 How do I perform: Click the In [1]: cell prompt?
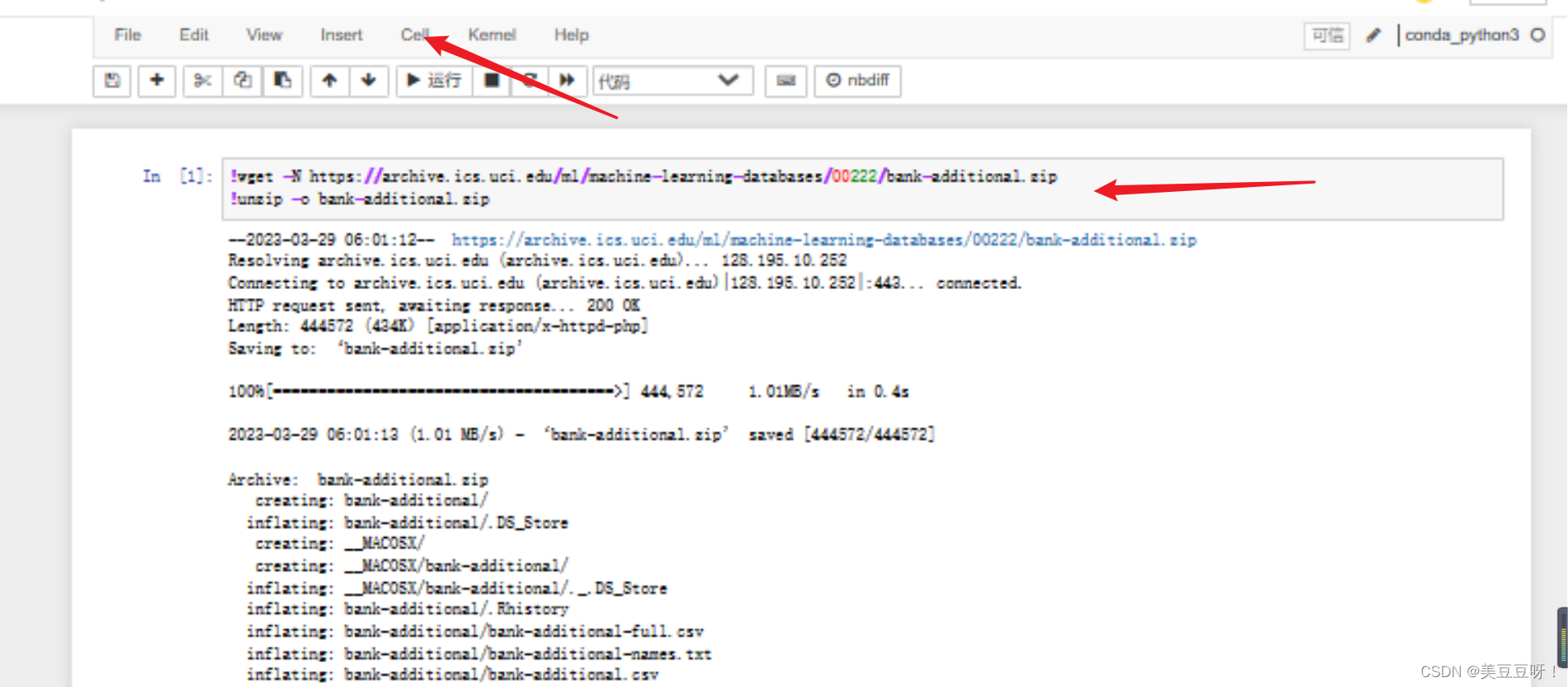pyautogui.click(x=178, y=176)
